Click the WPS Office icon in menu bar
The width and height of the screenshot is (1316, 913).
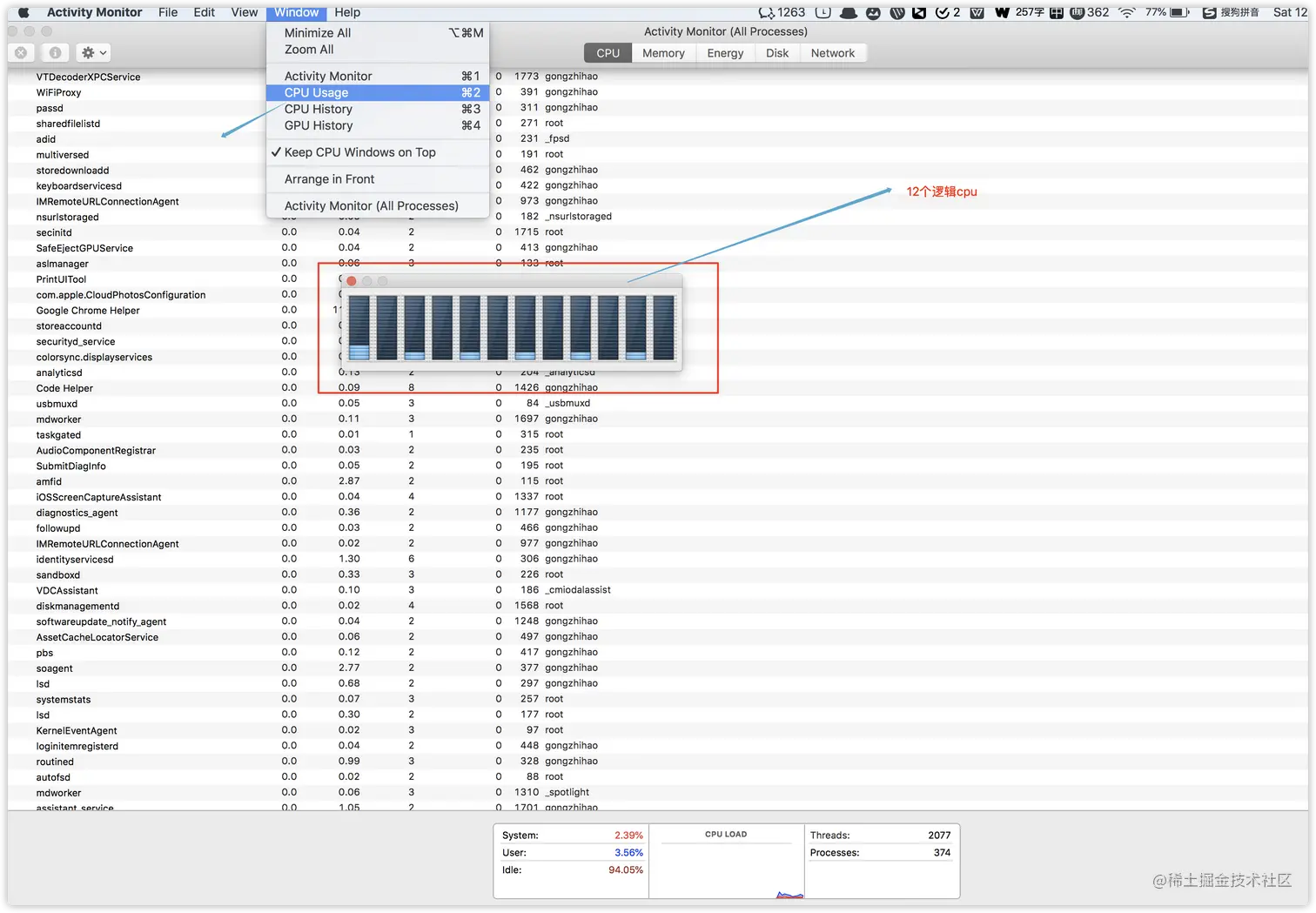click(x=977, y=12)
